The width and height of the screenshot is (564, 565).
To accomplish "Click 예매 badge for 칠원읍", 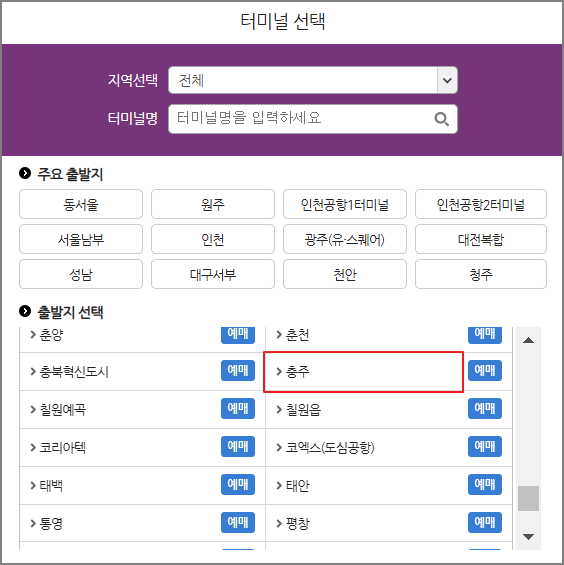I will point(485,408).
